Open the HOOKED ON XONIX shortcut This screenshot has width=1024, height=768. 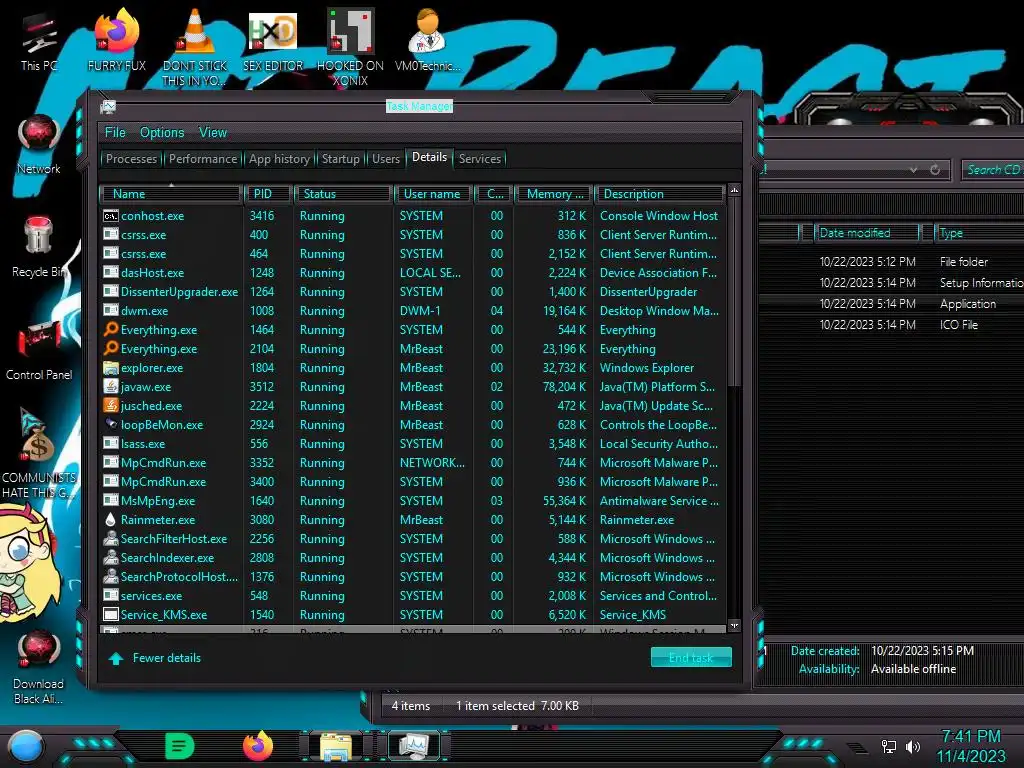pos(350,47)
